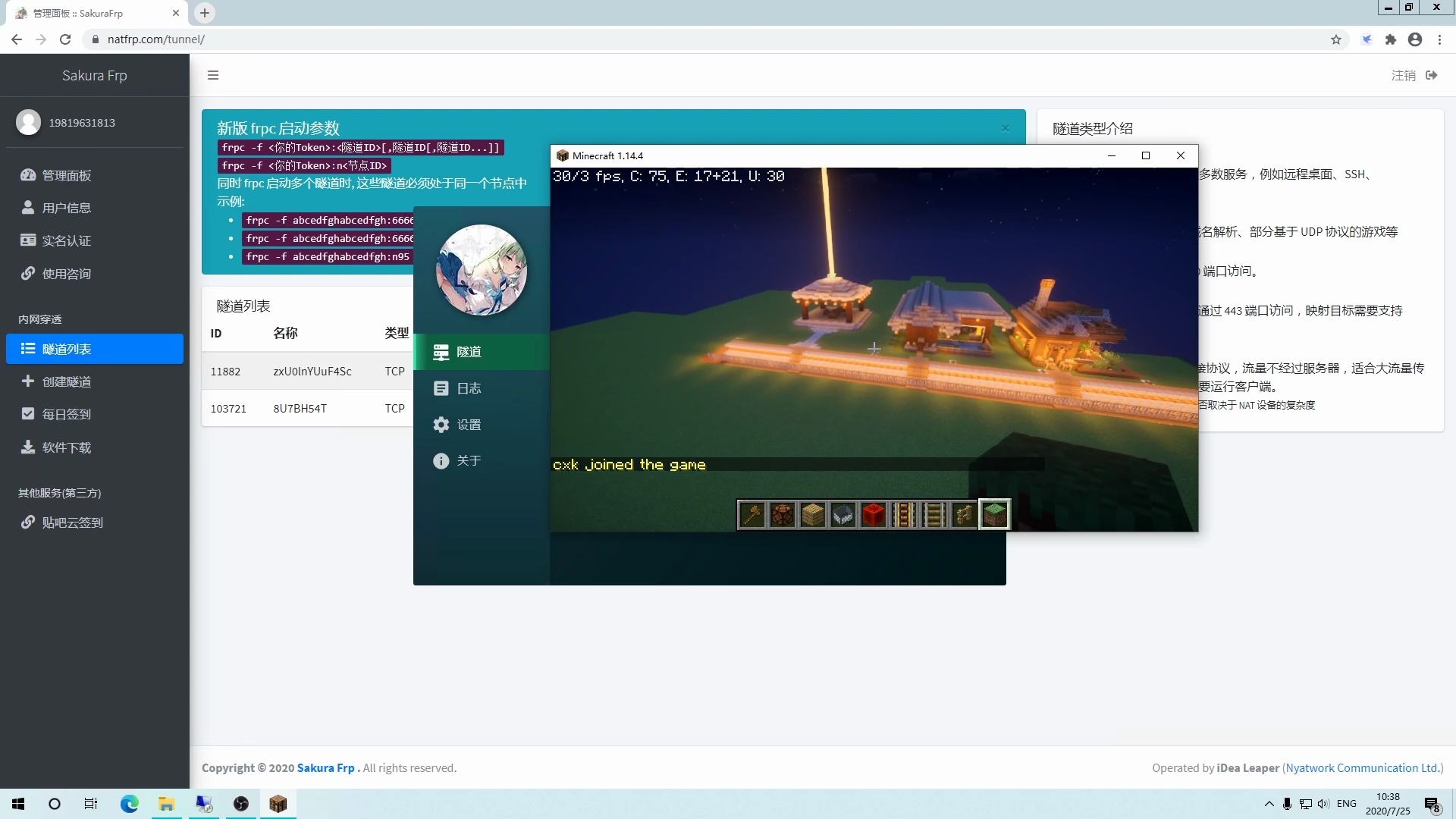Click the Minecraft 1.14.4 title bar icon
The height and width of the screenshot is (819, 1456).
coord(562,155)
